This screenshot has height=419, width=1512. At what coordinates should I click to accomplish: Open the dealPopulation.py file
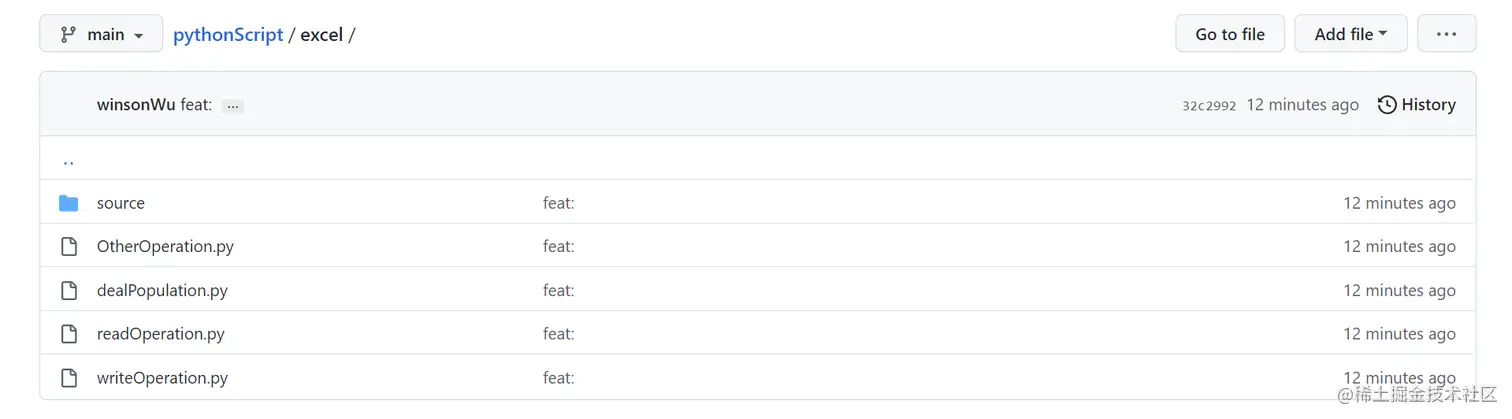[x=162, y=291]
